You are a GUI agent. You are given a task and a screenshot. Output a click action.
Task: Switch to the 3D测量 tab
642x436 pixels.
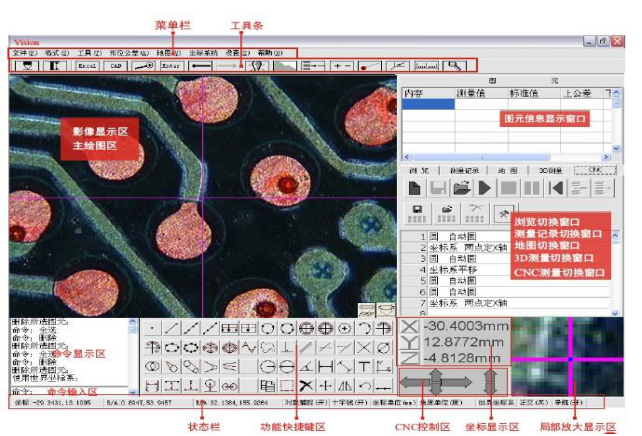tap(550, 170)
